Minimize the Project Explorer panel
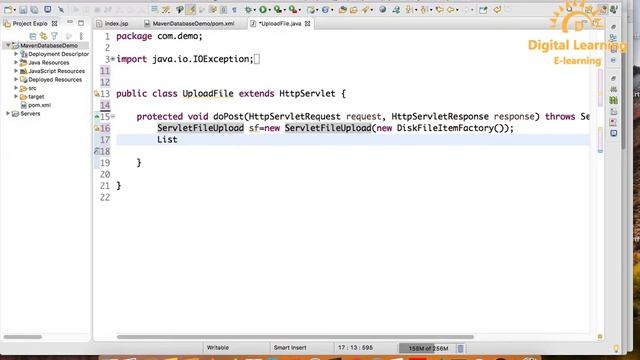The width and height of the screenshot is (640, 360). point(70,22)
